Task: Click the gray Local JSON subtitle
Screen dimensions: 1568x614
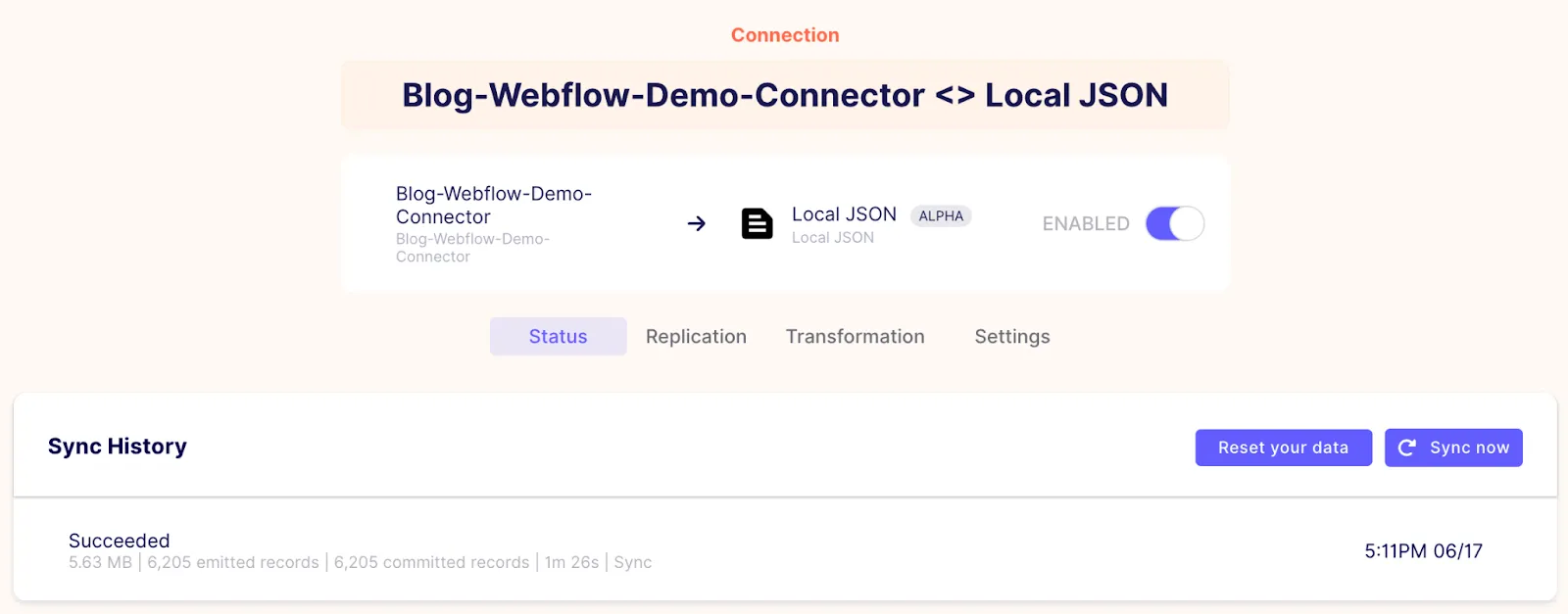Action: (x=833, y=238)
